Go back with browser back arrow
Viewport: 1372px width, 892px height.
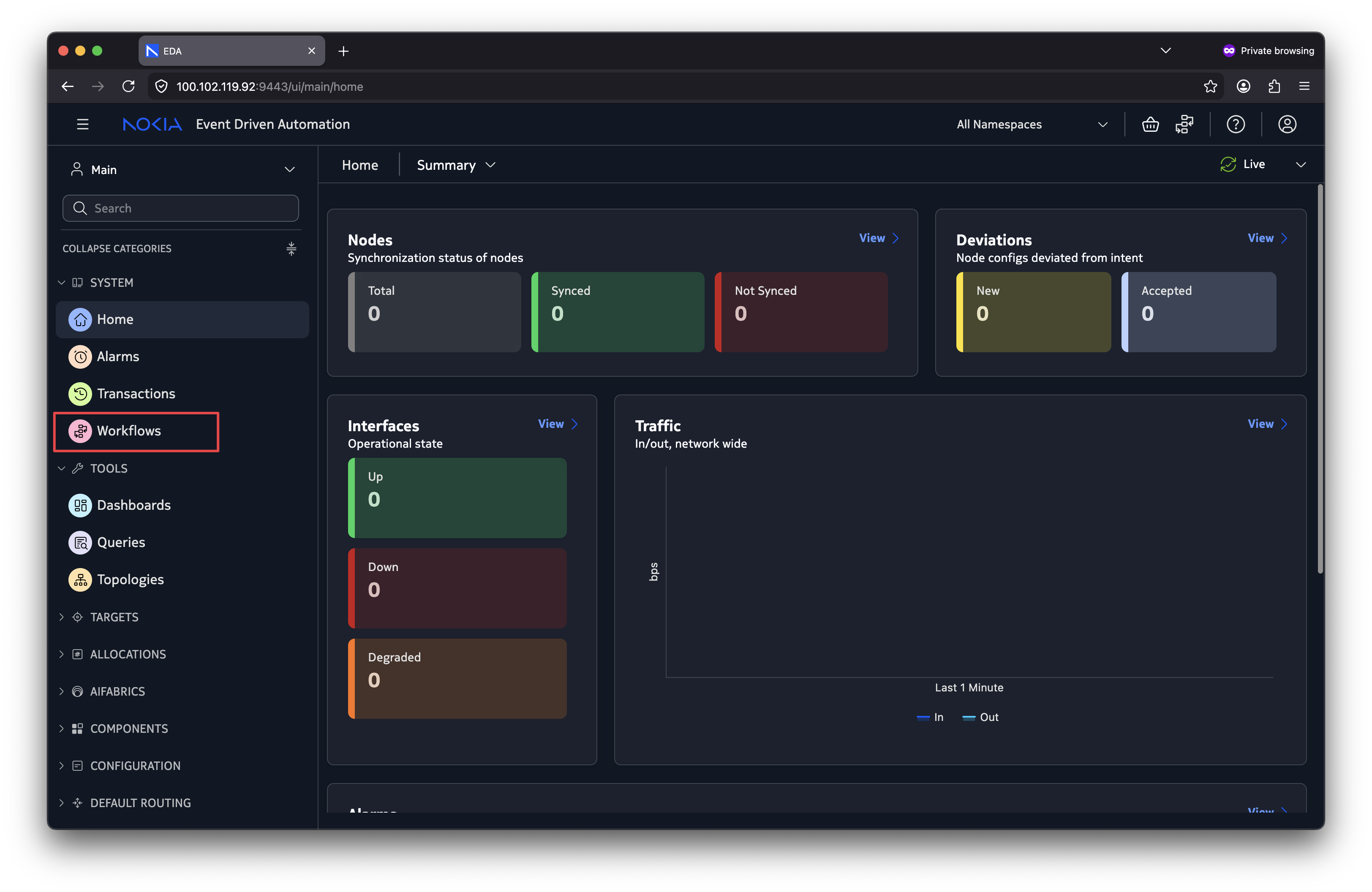click(68, 87)
